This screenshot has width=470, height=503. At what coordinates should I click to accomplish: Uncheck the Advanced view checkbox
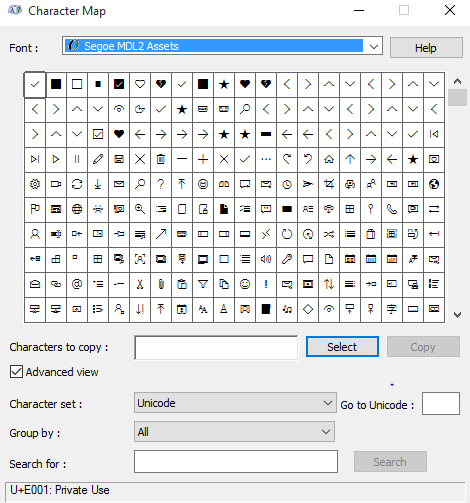pyautogui.click(x=16, y=372)
